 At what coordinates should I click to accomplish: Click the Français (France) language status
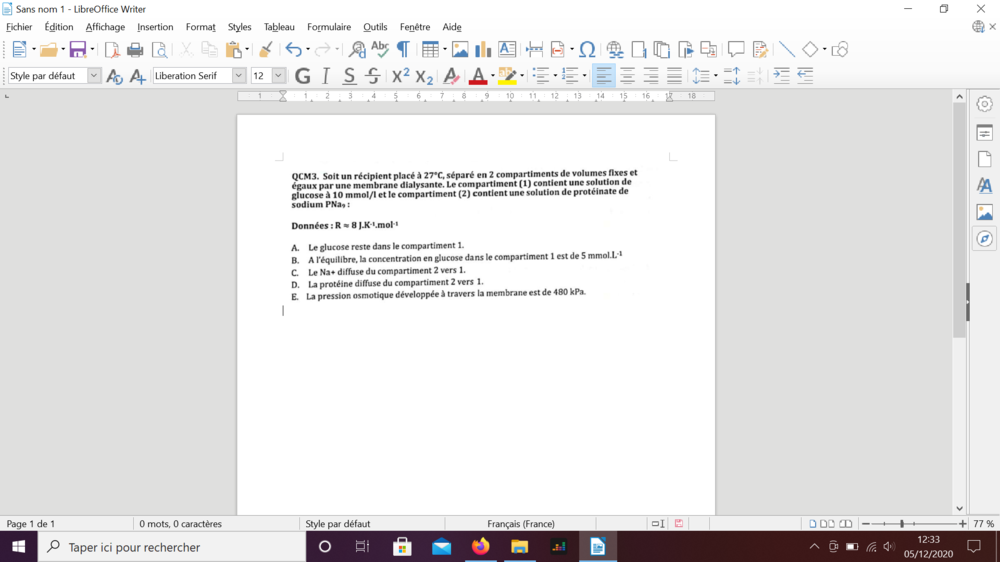click(520, 524)
